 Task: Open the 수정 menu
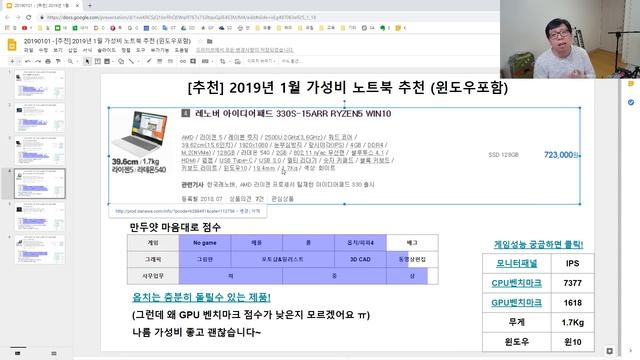pos(43,50)
